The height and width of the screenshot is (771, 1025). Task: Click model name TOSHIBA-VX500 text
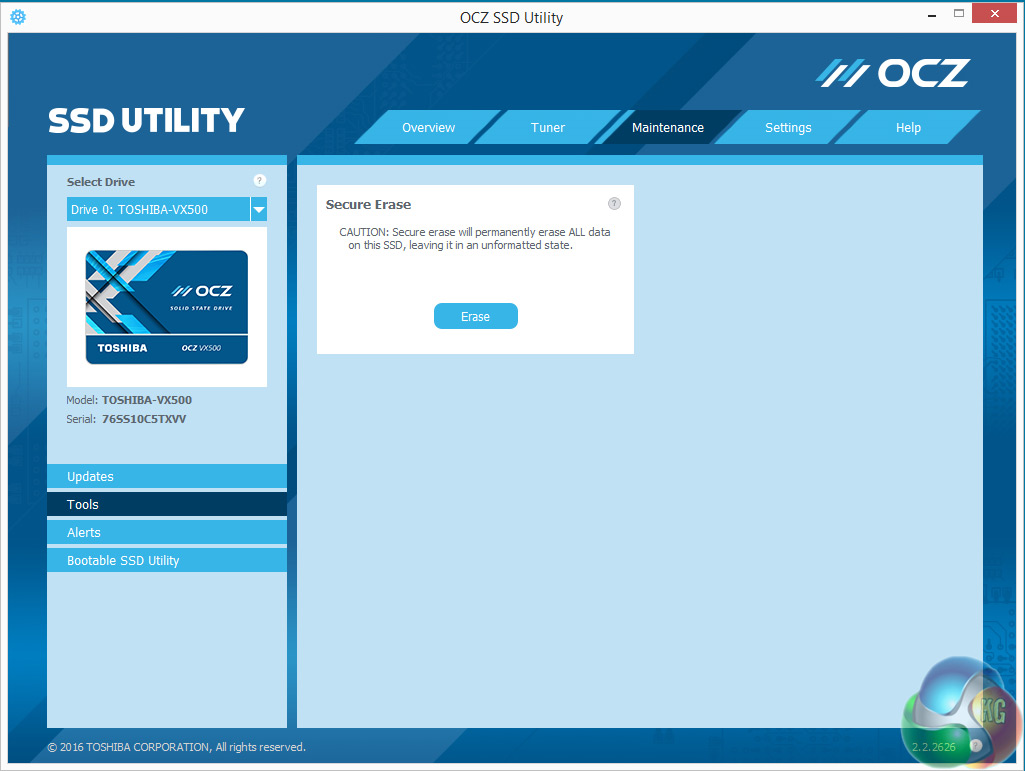point(146,400)
